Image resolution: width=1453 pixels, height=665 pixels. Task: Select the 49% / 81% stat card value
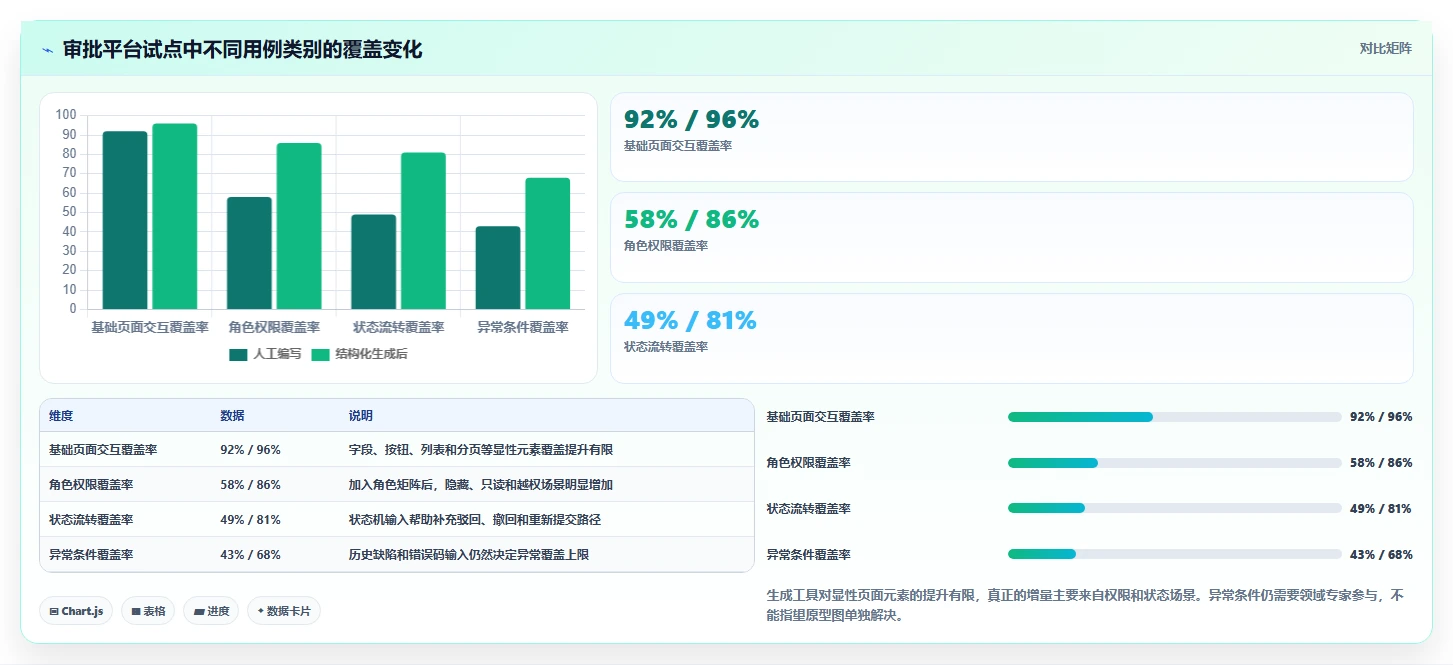point(690,320)
